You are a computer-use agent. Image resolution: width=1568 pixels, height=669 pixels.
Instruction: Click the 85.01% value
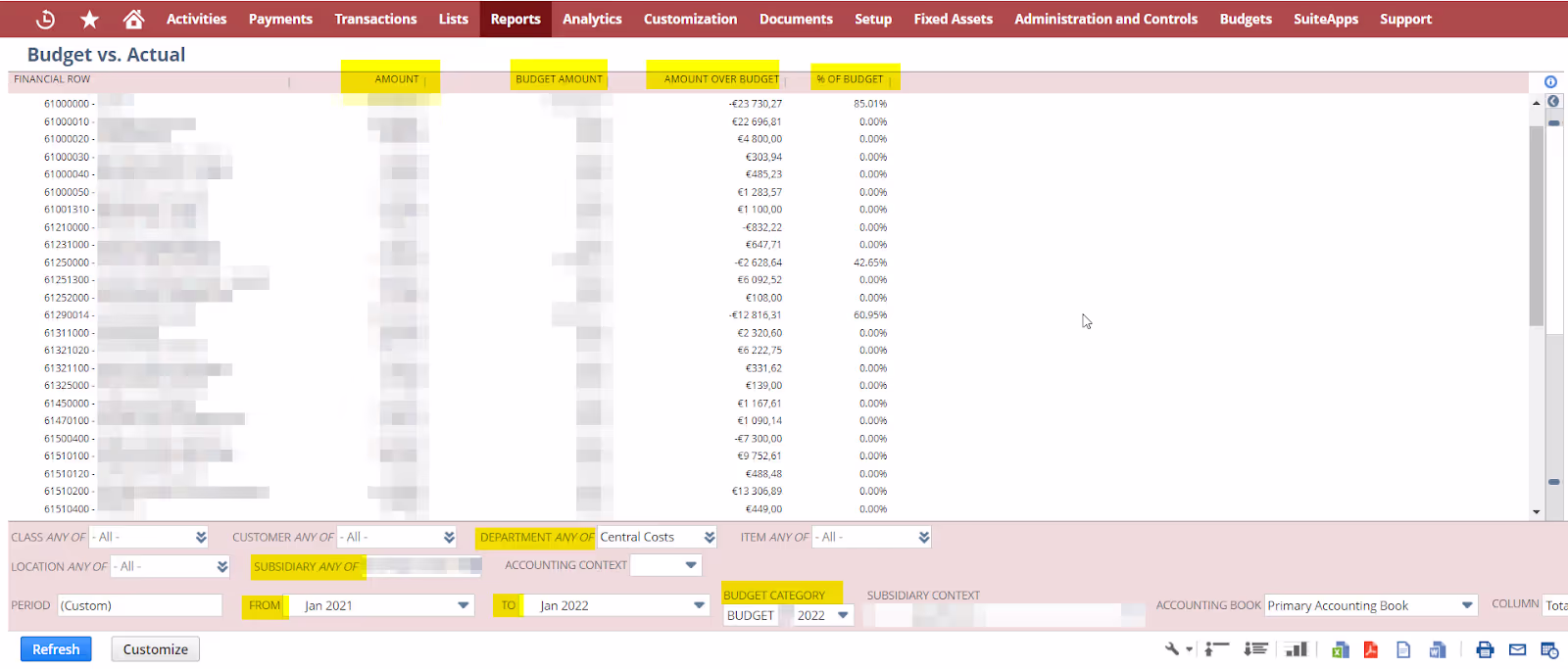(870, 103)
